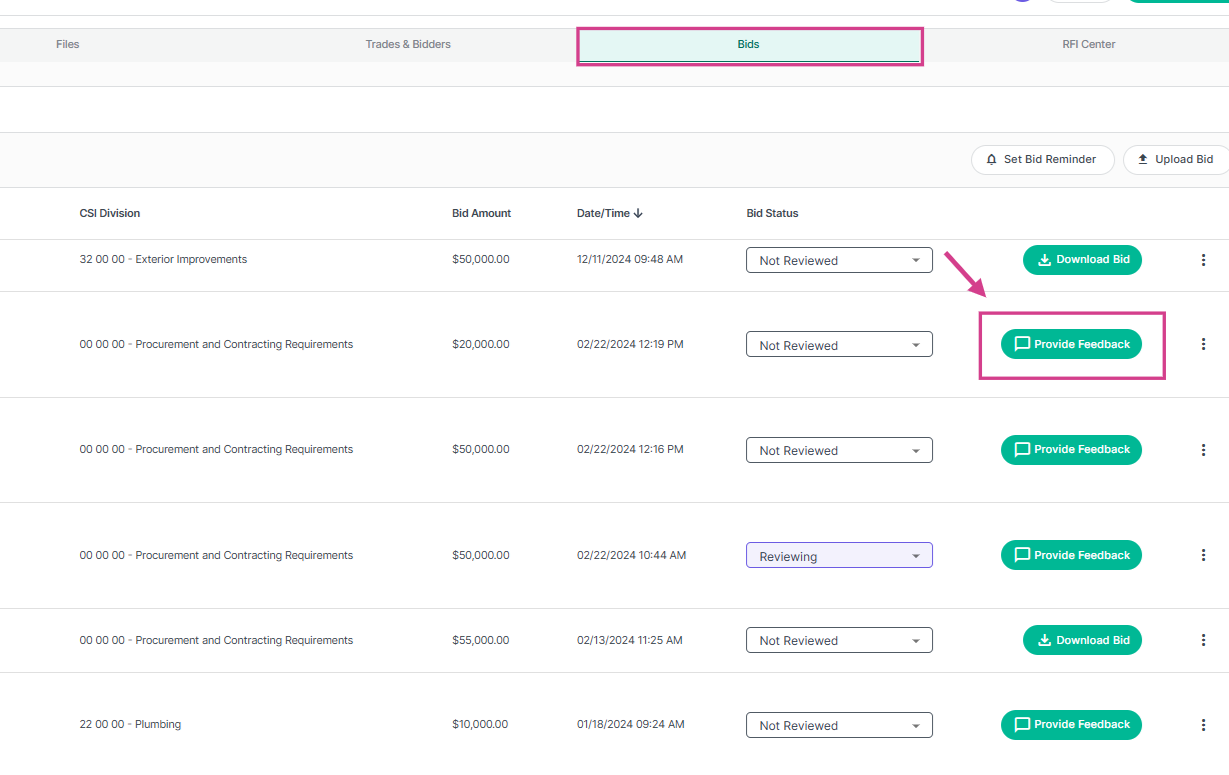
Task: Click descending sort arrow beside Date/Time
Action: 639,213
